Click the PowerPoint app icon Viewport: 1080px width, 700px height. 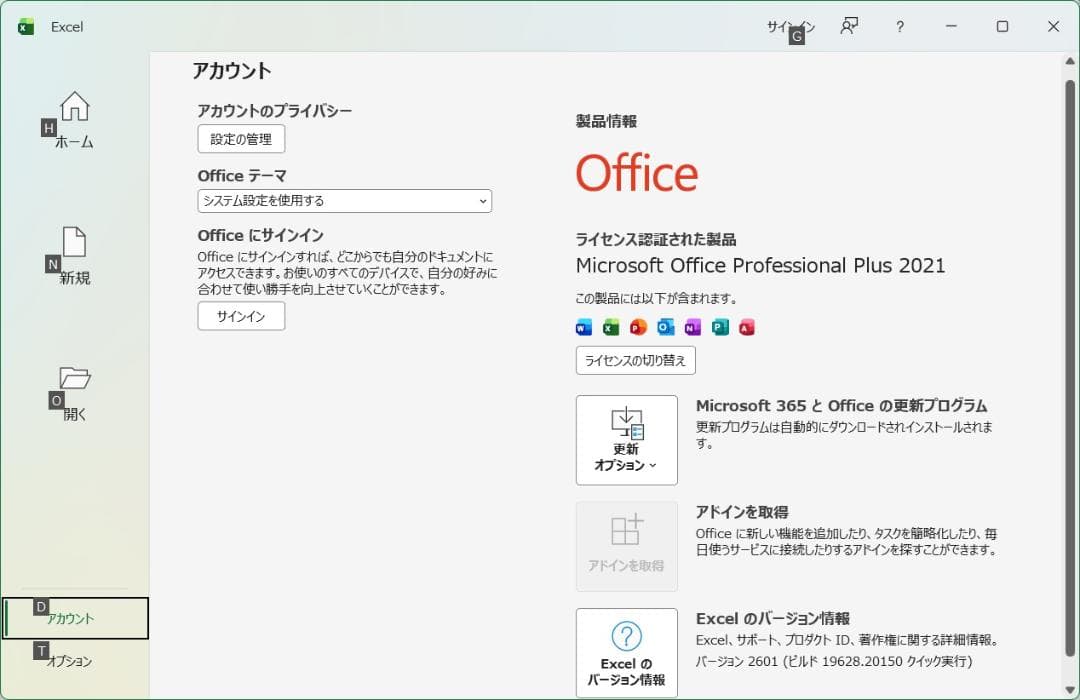coord(638,327)
